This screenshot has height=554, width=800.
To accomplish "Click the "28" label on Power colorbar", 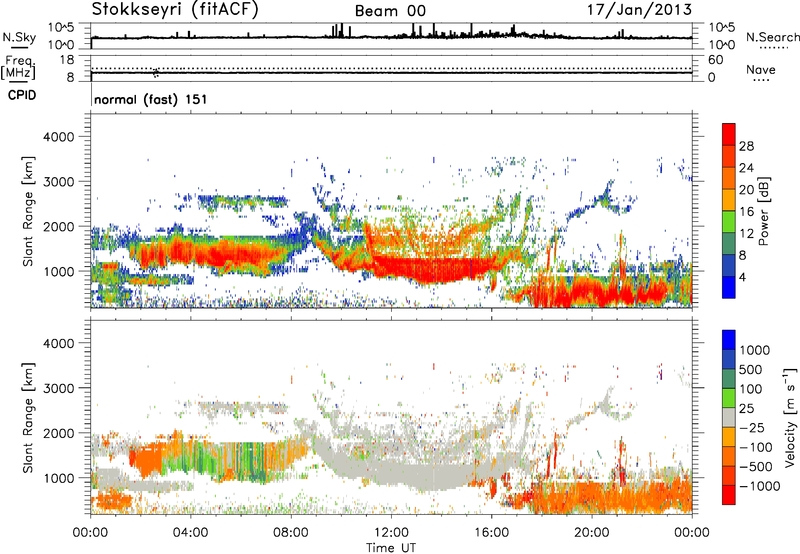I will point(746,146).
